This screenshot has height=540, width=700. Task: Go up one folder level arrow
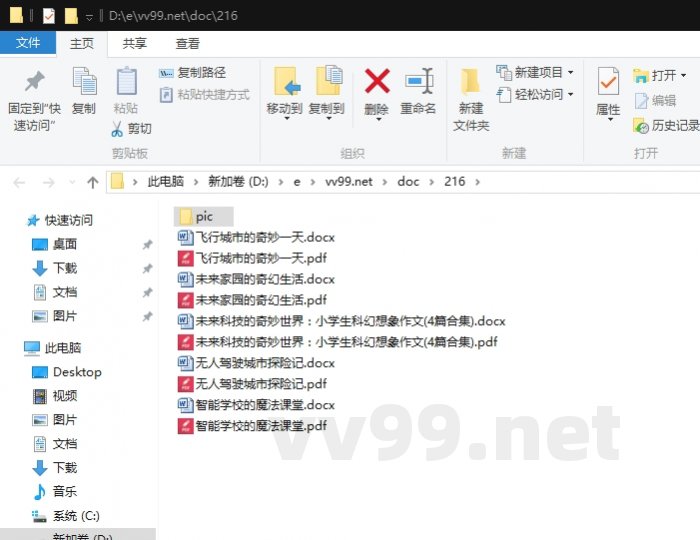coord(93,182)
